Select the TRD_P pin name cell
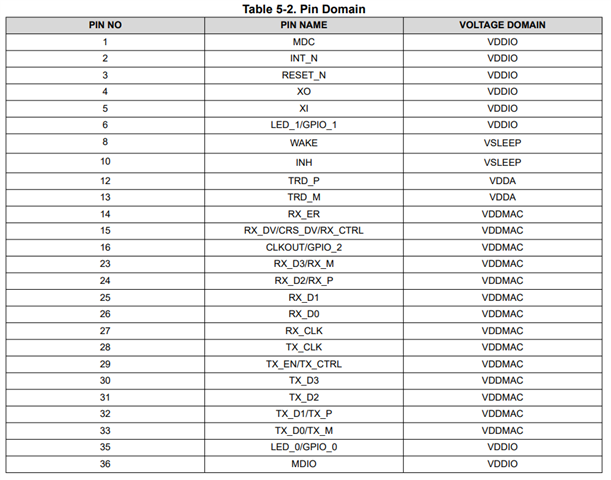 304,181
